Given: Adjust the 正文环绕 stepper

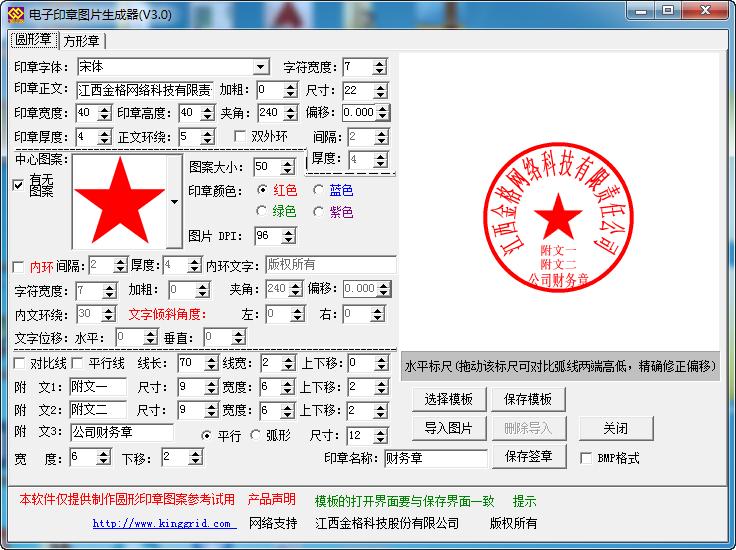Looking at the screenshot, I should point(207,137).
